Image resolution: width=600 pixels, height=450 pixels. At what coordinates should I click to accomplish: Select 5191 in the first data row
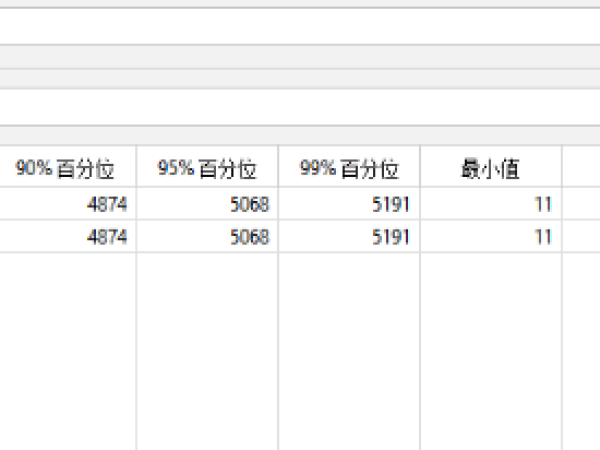tap(391, 204)
